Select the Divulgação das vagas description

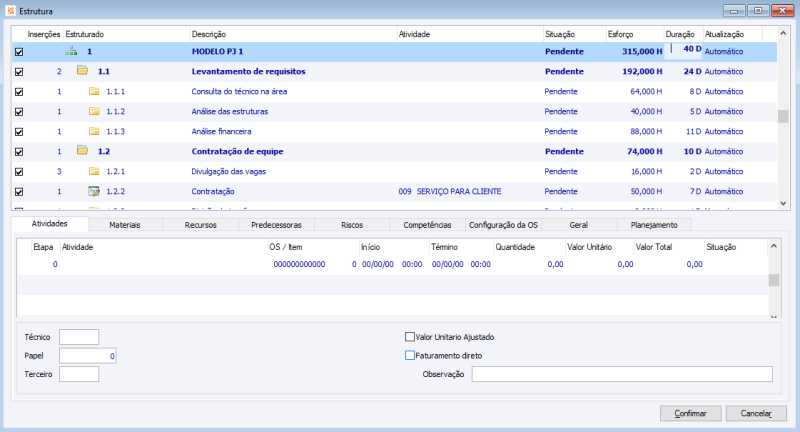(x=229, y=171)
